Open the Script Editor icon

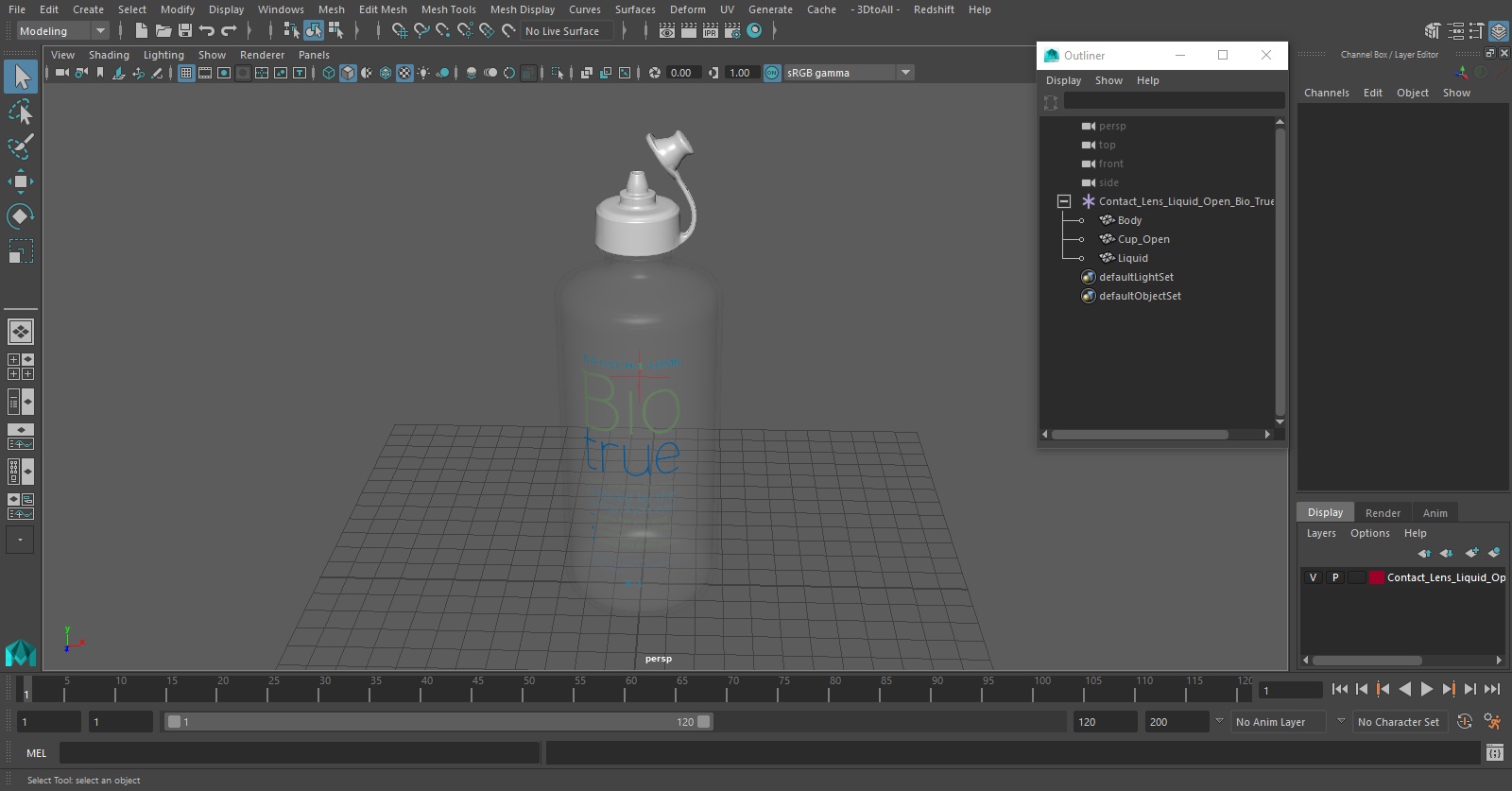pyautogui.click(x=1494, y=753)
